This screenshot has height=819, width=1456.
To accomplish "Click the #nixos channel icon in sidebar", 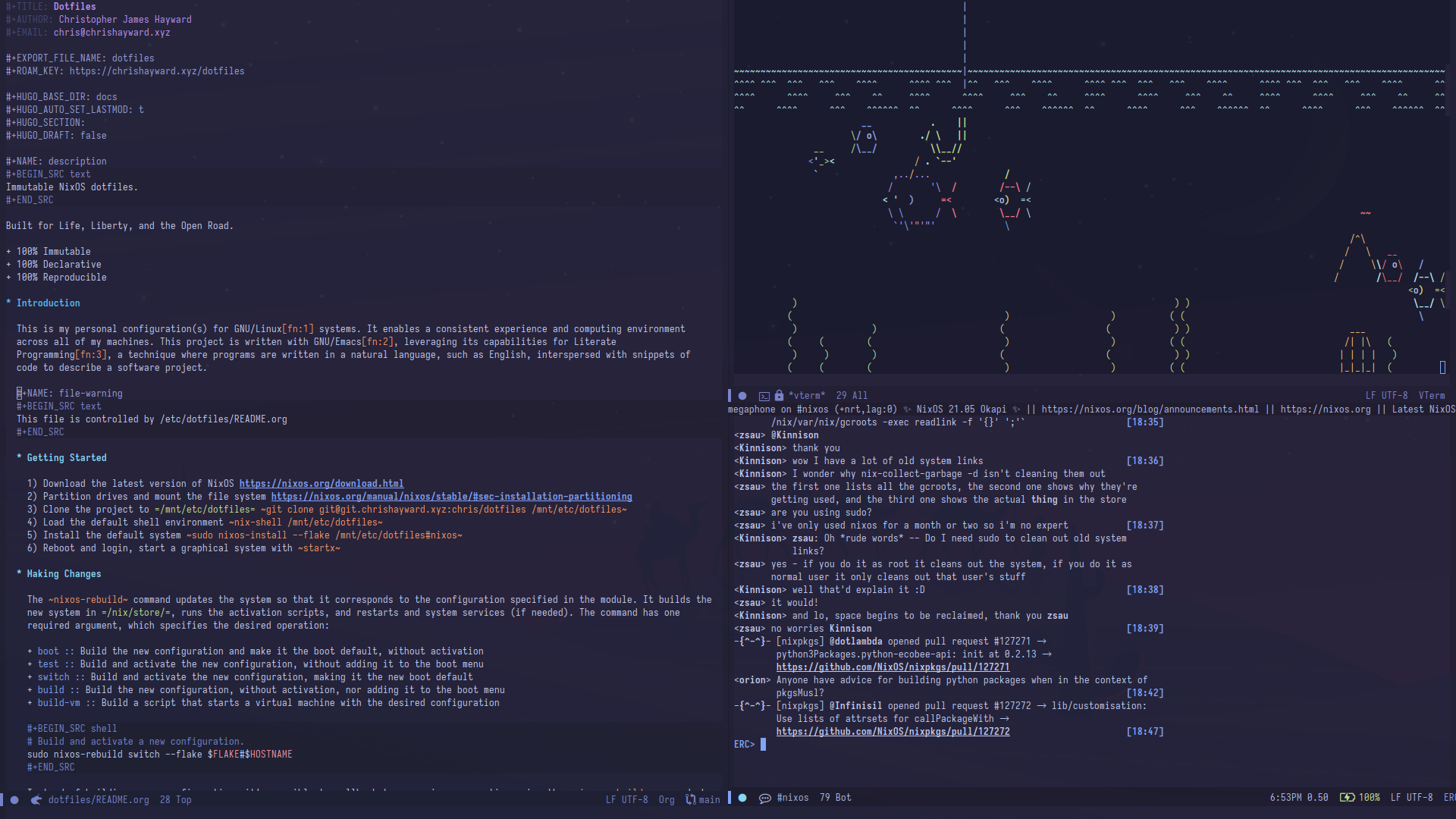I will (766, 797).
